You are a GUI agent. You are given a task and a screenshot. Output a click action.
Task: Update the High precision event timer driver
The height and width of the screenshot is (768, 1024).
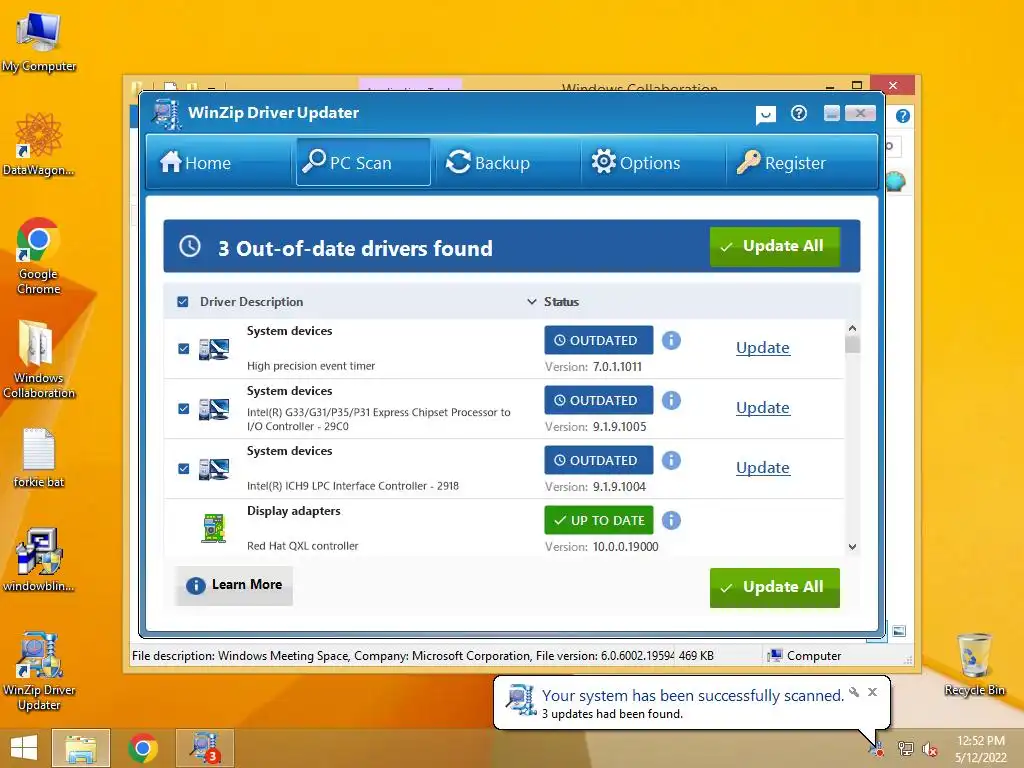(x=763, y=347)
